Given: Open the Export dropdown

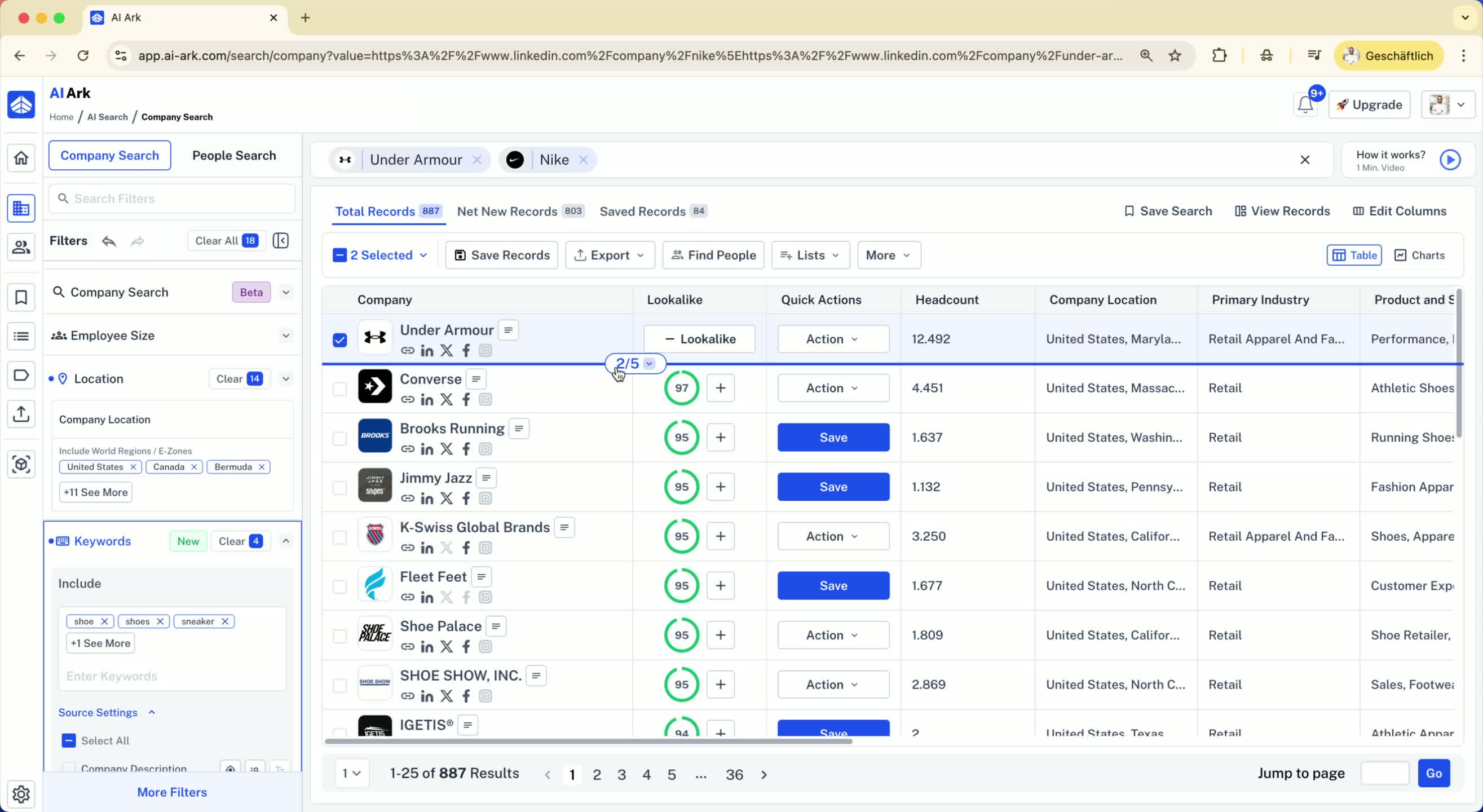Looking at the screenshot, I should pyautogui.click(x=610, y=255).
